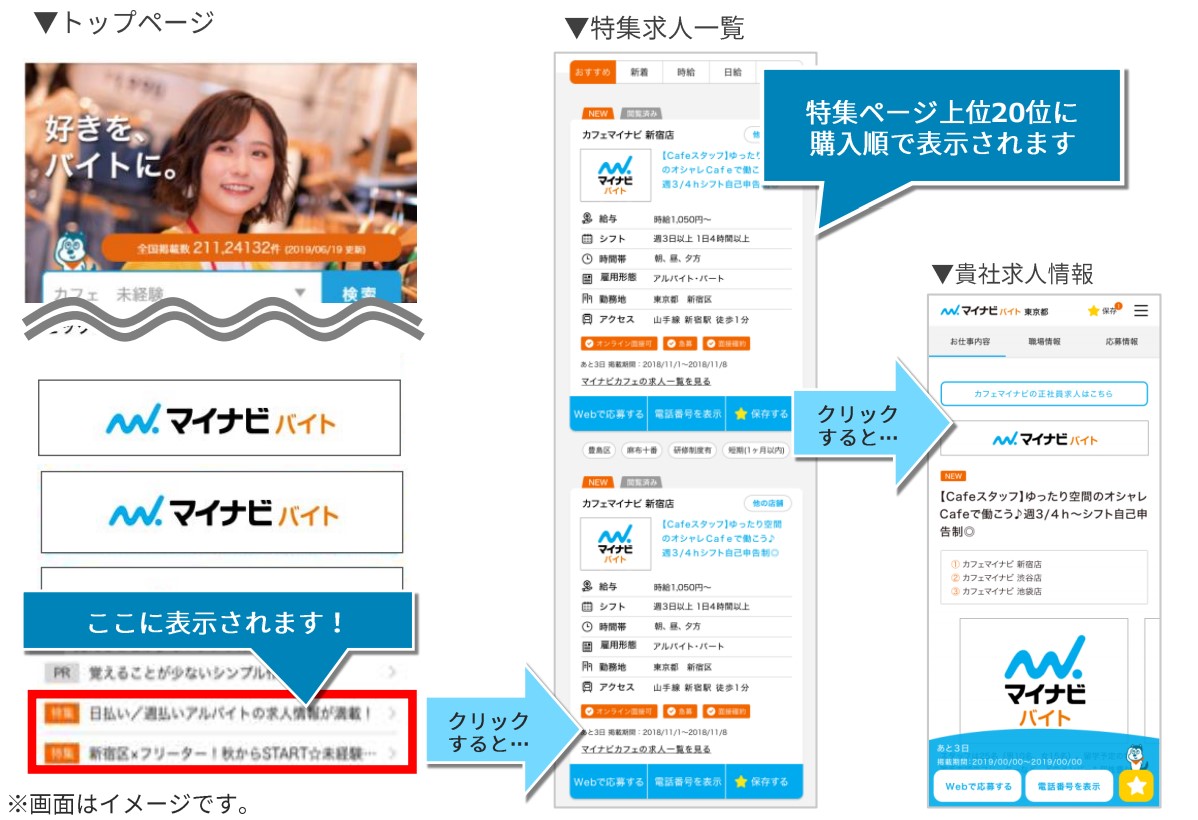Click the ③ カフェマイナビ 池袋店 store entry
The height and width of the screenshot is (820, 1198).
[996, 592]
